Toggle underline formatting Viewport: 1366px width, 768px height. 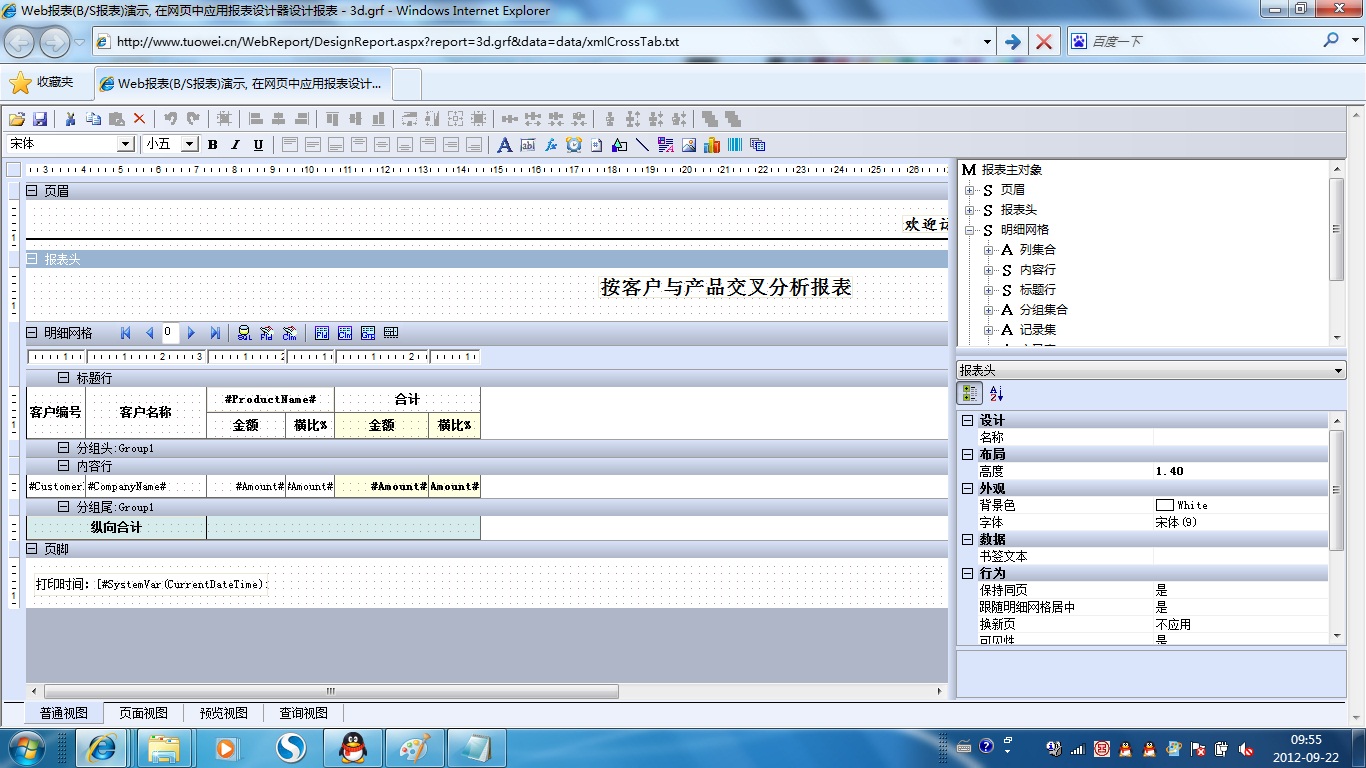258,145
